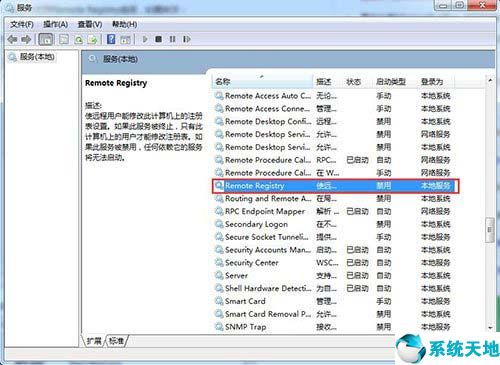The image size is (500, 365).
Task: Select the Security Center service row
Action: (x=333, y=263)
